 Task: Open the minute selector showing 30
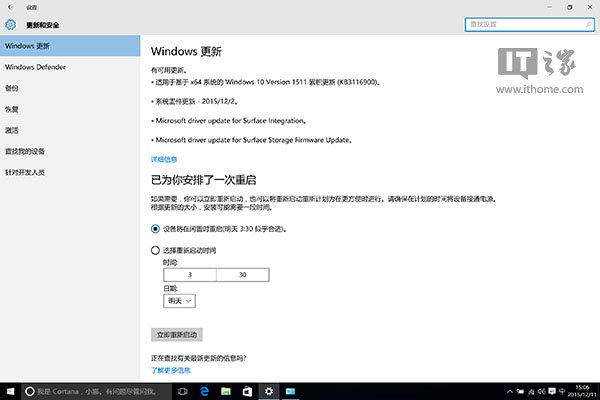[243, 275]
